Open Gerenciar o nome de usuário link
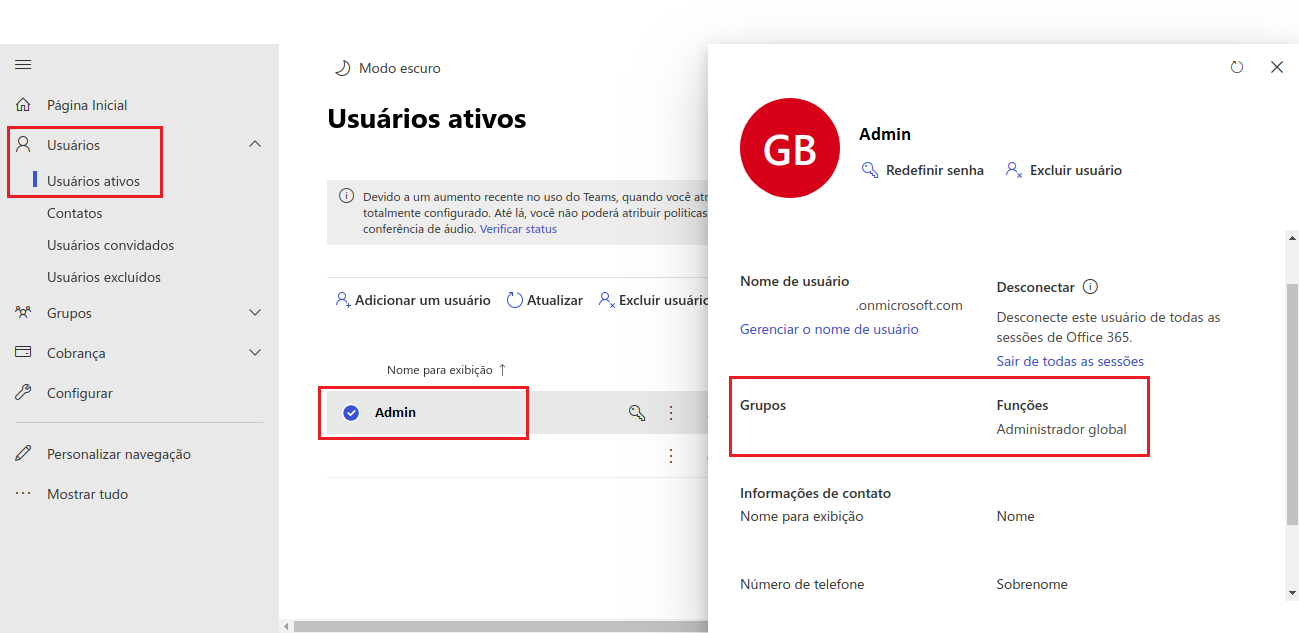Viewport: 1299px width, 633px height. click(828, 329)
